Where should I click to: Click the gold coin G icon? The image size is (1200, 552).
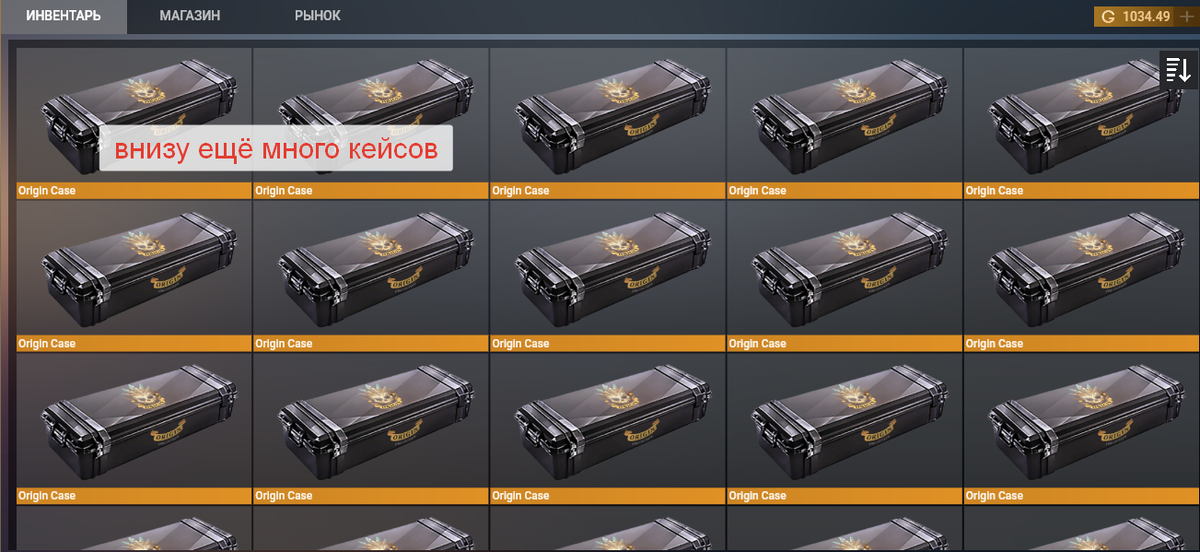(x=1107, y=16)
